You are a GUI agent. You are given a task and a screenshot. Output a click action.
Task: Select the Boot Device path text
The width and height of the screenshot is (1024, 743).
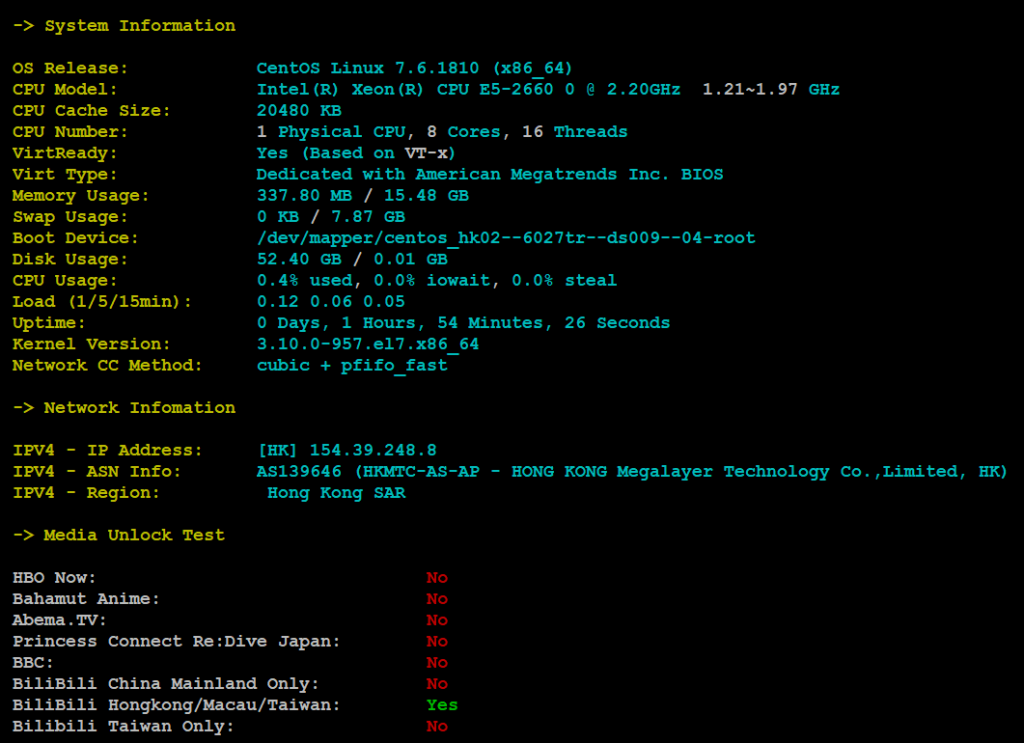tap(506, 238)
